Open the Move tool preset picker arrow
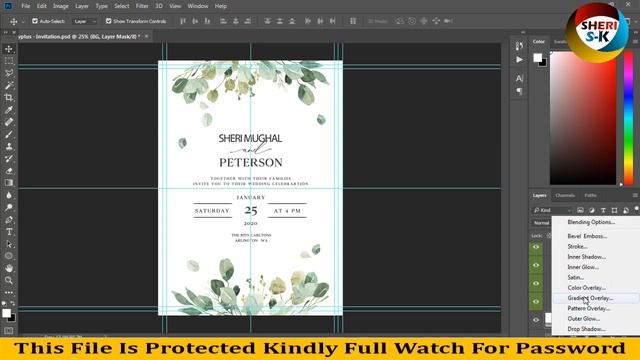The height and width of the screenshot is (360, 640). (x=23, y=21)
